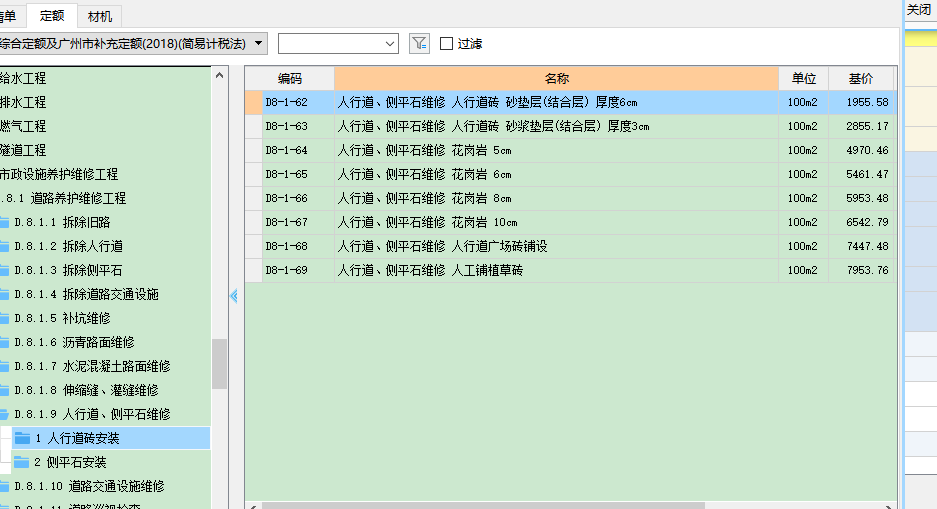Screen dimensions: 937x509
Task: Select folder icon of 人行道砖安装
Action: pyautogui.click(x=22, y=438)
